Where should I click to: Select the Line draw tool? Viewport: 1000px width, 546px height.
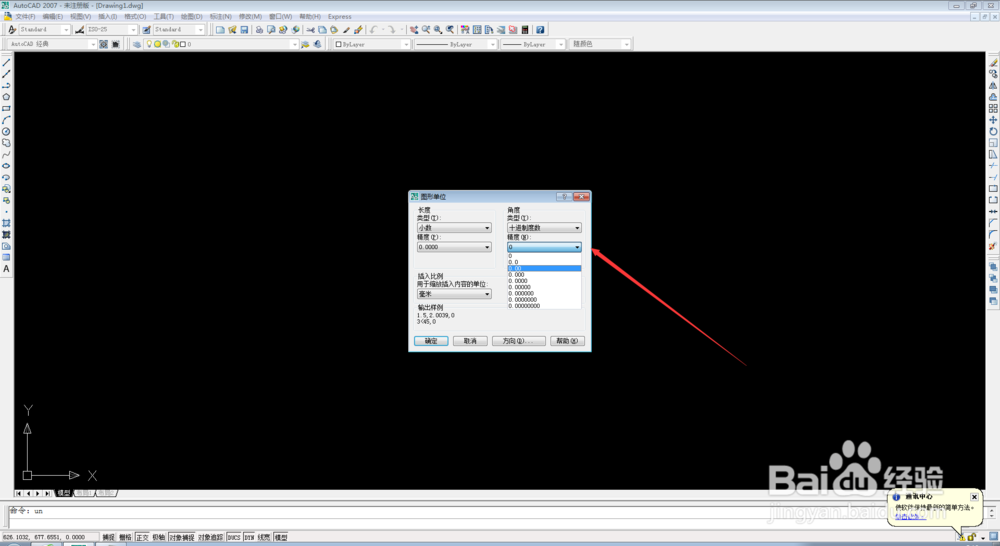(6, 63)
